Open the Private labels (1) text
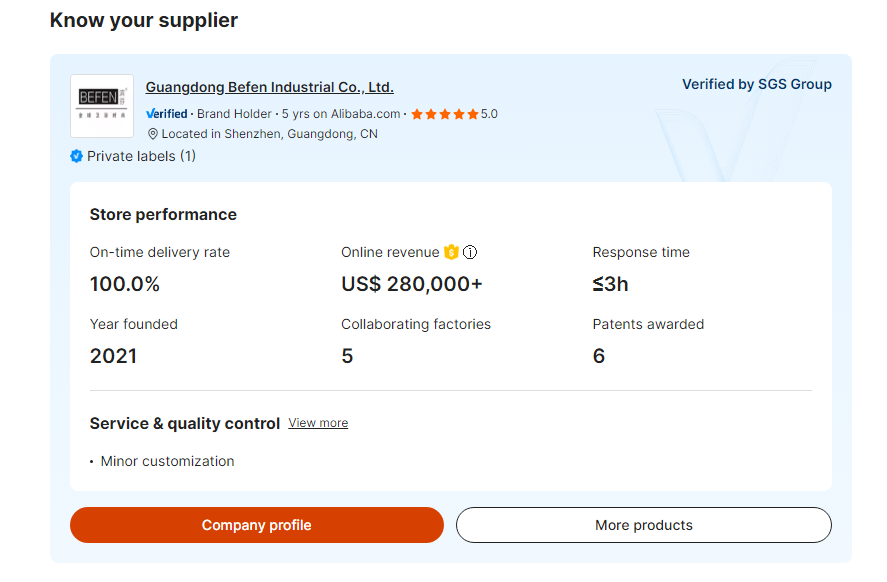Screen dimensions: 887x582 141,156
